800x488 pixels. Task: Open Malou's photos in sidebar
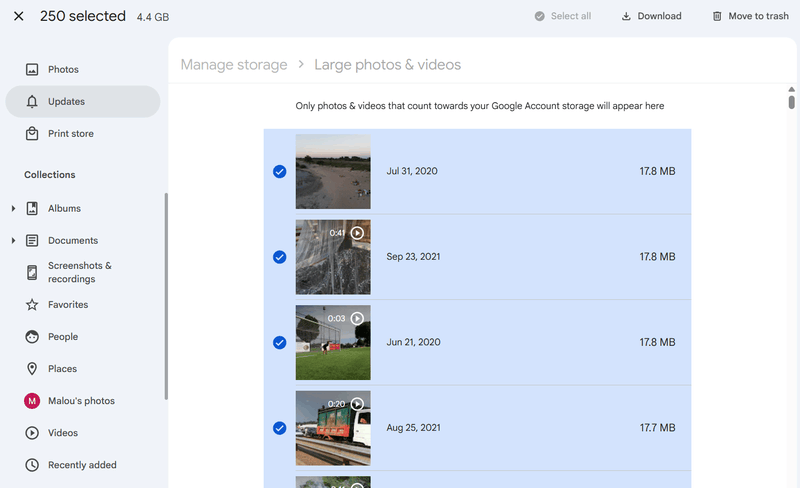click(80, 401)
